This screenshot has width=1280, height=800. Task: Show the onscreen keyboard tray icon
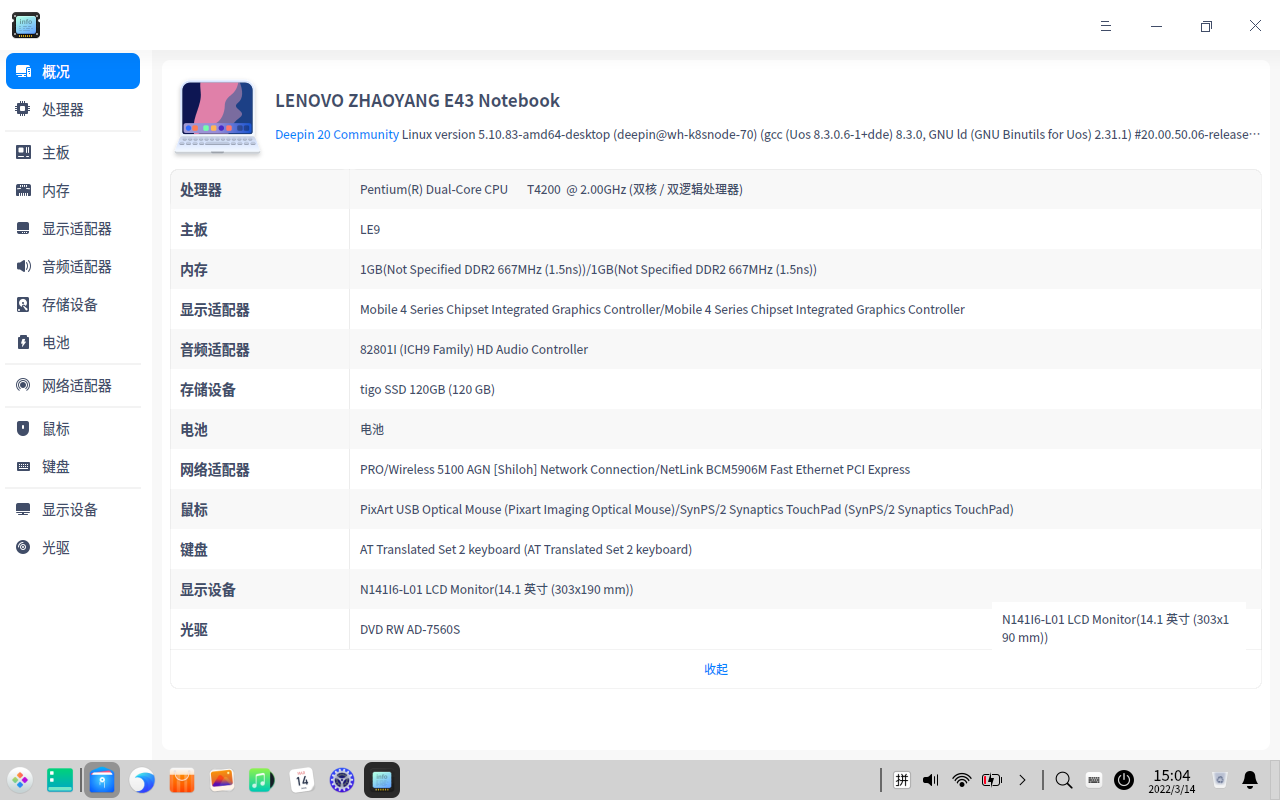point(1094,780)
